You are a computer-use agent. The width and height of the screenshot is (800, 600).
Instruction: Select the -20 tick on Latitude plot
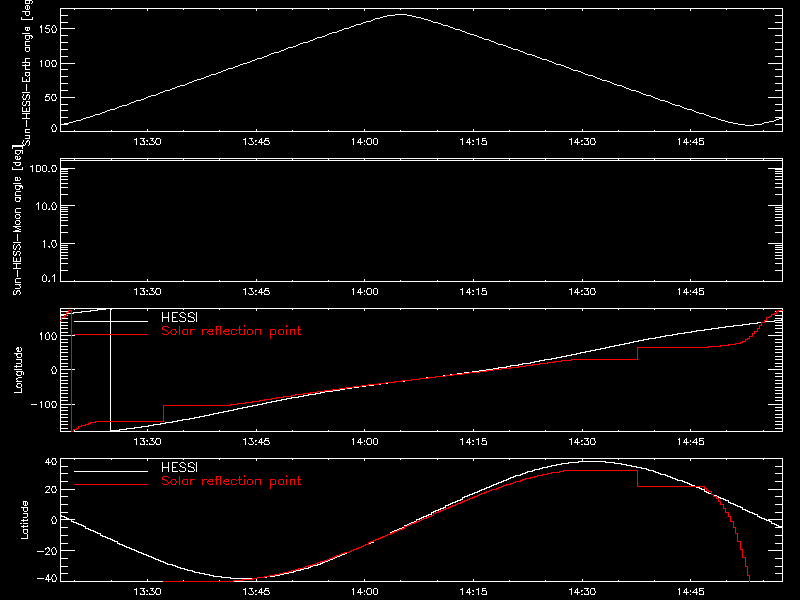[x=47, y=551]
